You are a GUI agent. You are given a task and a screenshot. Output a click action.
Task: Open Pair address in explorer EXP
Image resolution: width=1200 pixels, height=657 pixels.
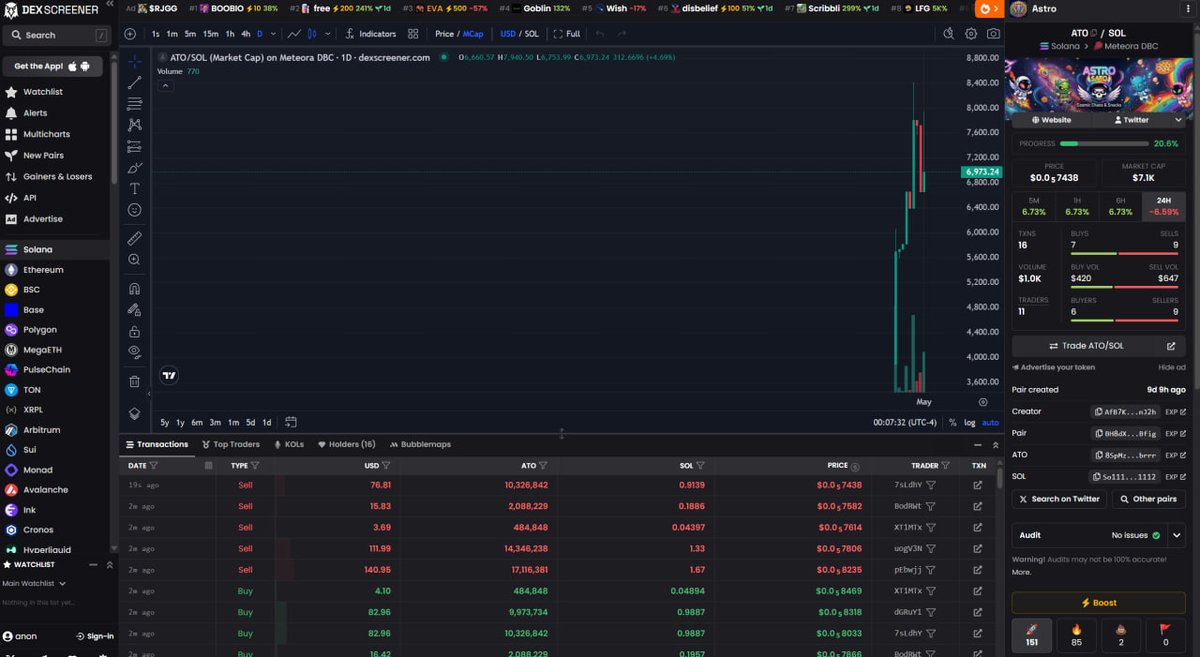[1176, 433]
